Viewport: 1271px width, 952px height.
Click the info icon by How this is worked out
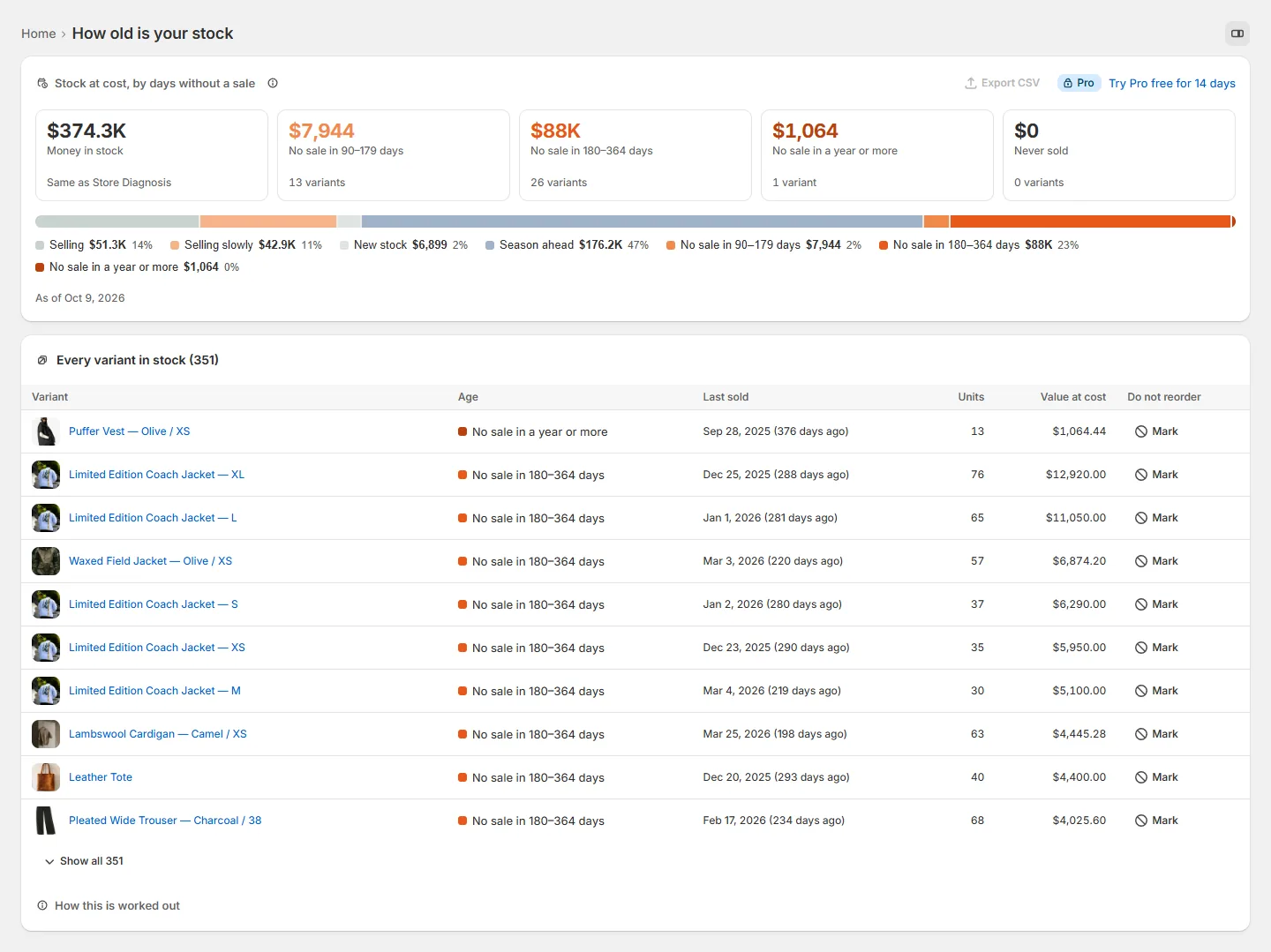pyautogui.click(x=42, y=905)
